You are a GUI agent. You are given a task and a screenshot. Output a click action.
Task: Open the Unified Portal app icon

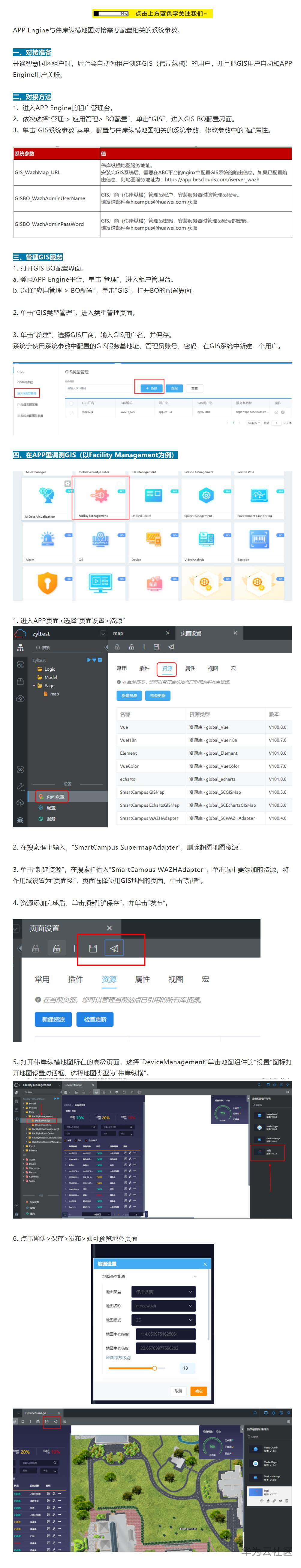[x=153, y=495]
